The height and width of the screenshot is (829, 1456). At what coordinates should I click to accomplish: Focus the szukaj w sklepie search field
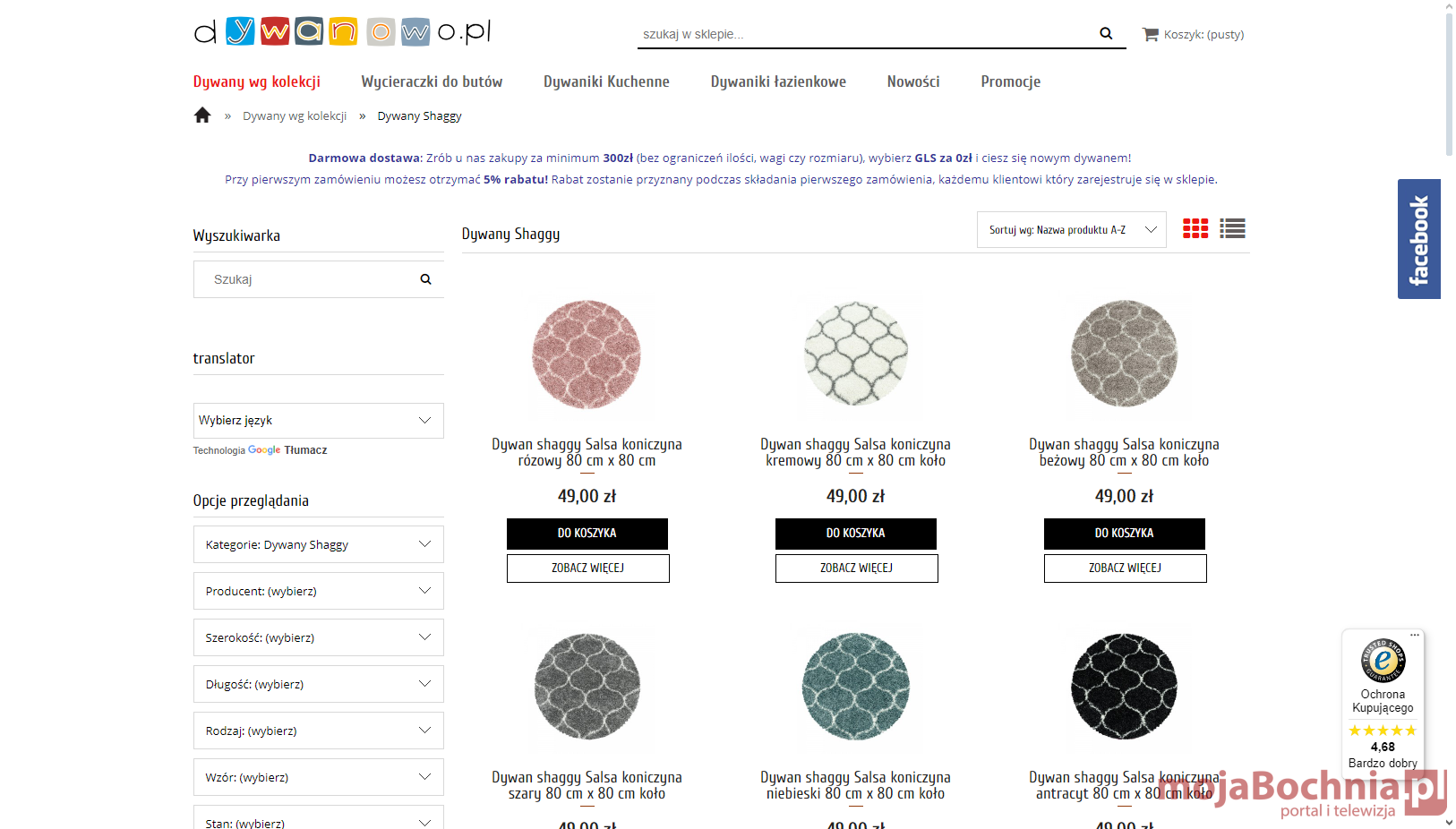pos(864,34)
